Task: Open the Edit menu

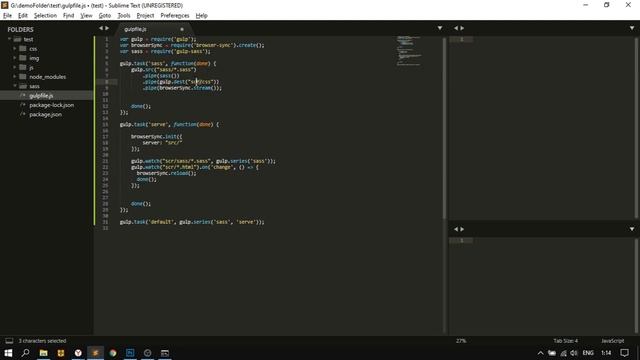Action: pos(23,16)
